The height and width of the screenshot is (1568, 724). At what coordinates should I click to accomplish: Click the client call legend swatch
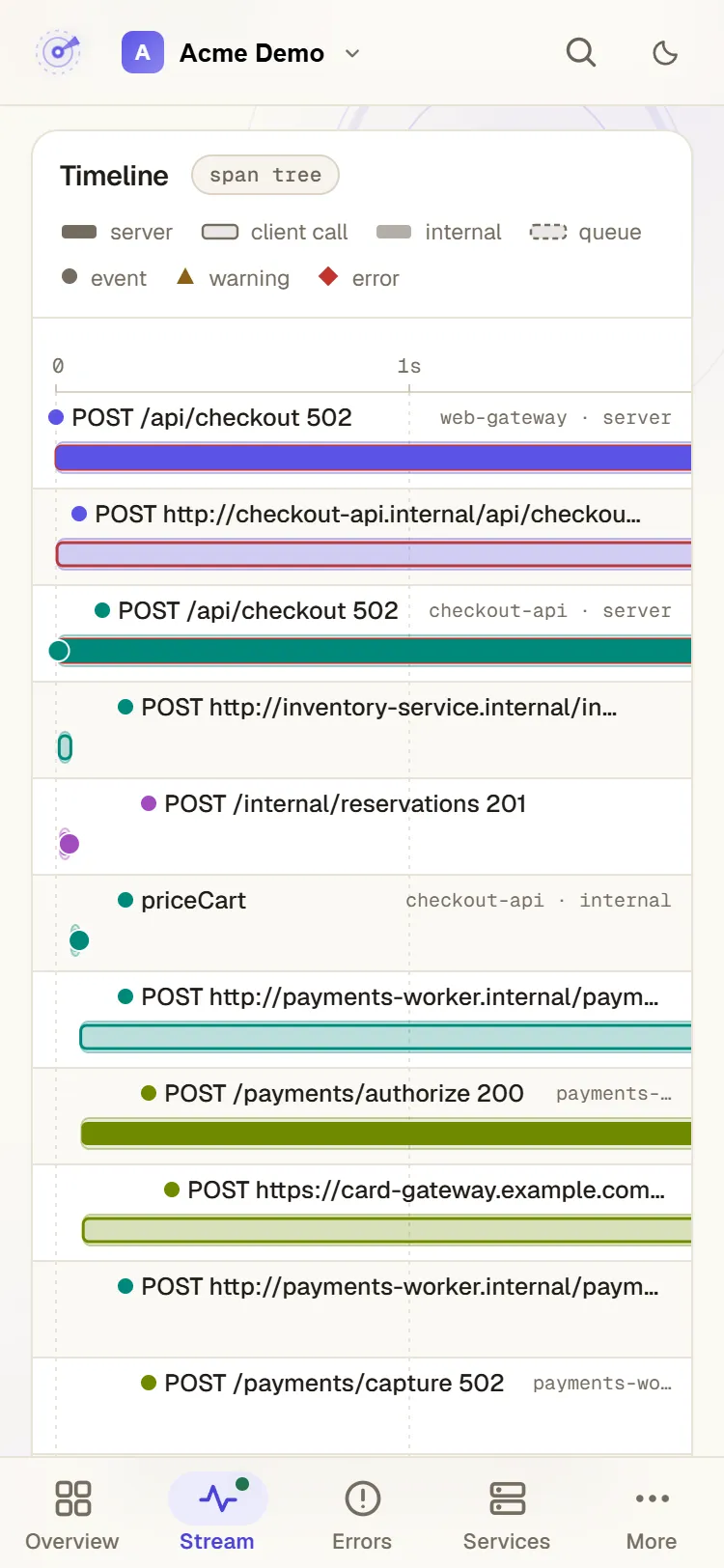[220, 232]
